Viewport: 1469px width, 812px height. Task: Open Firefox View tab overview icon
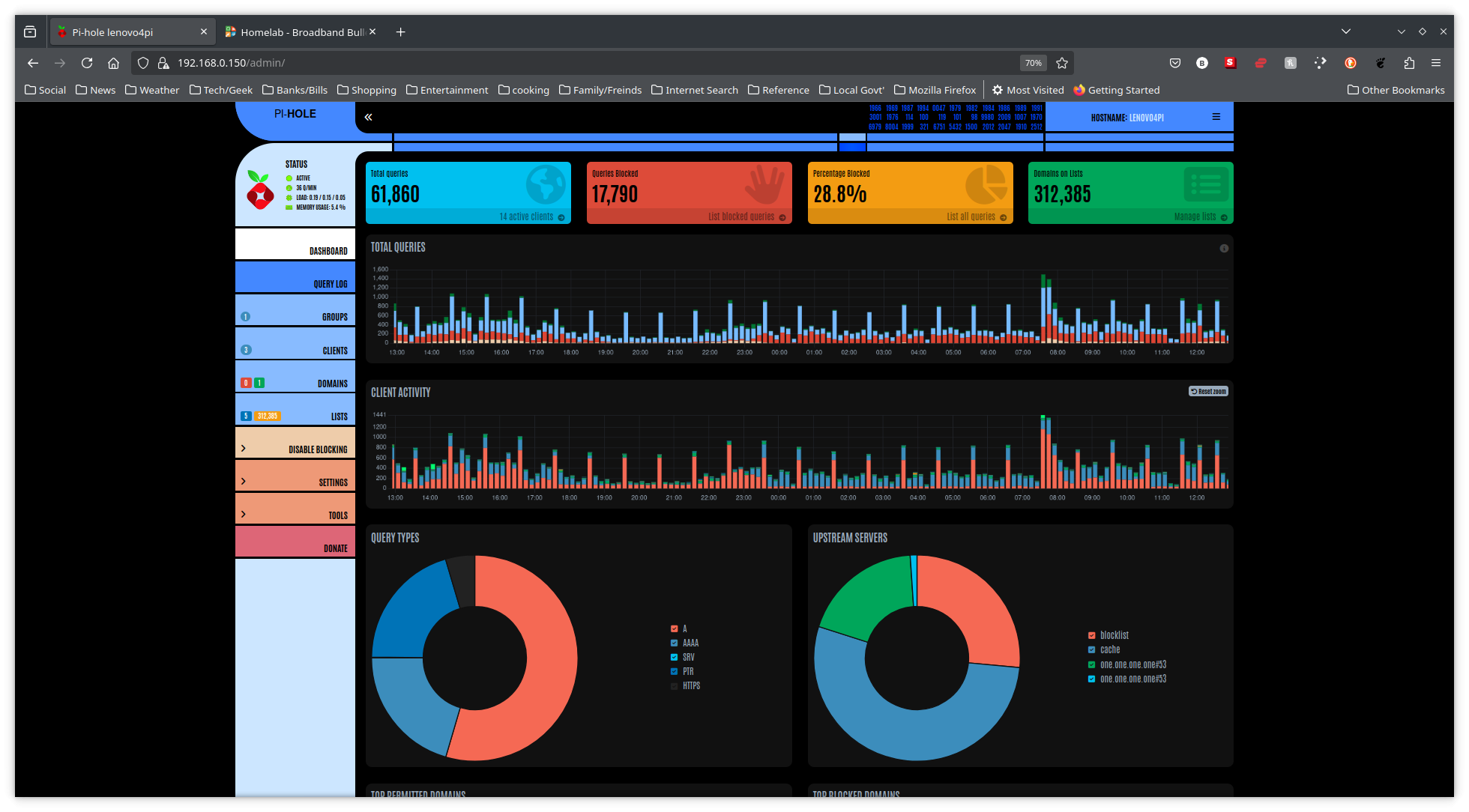[x=30, y=32]
